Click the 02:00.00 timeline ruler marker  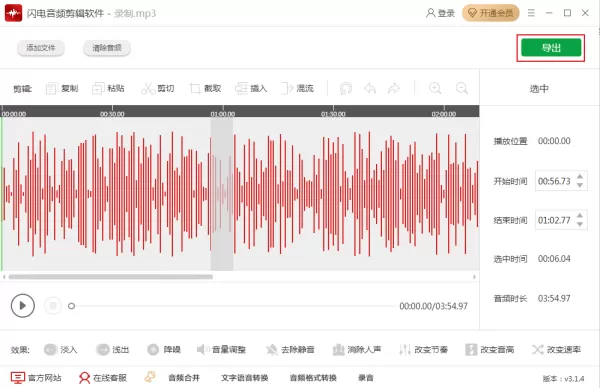tap(444, 114)
